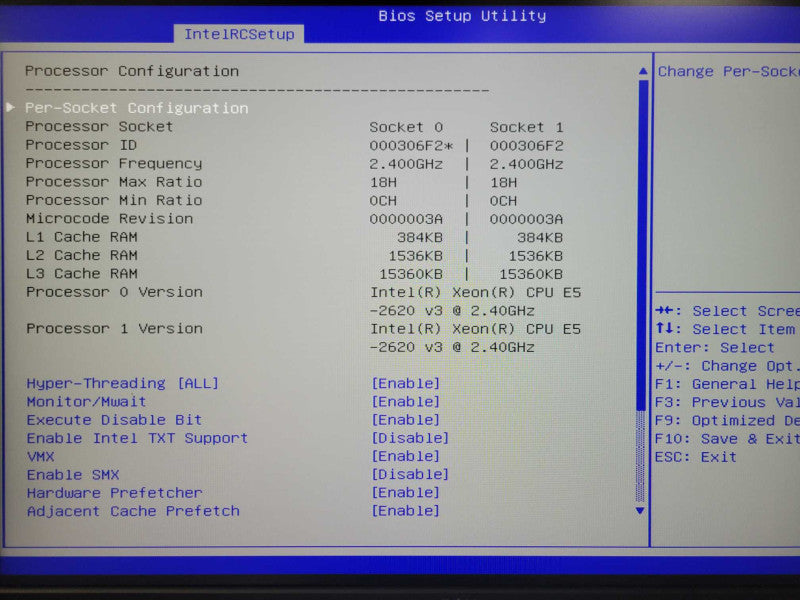The height and width of the screenshot is (600, 800).
Task: Click Socket 1 Processor ID 000306F2
Action: click(527, 146)
